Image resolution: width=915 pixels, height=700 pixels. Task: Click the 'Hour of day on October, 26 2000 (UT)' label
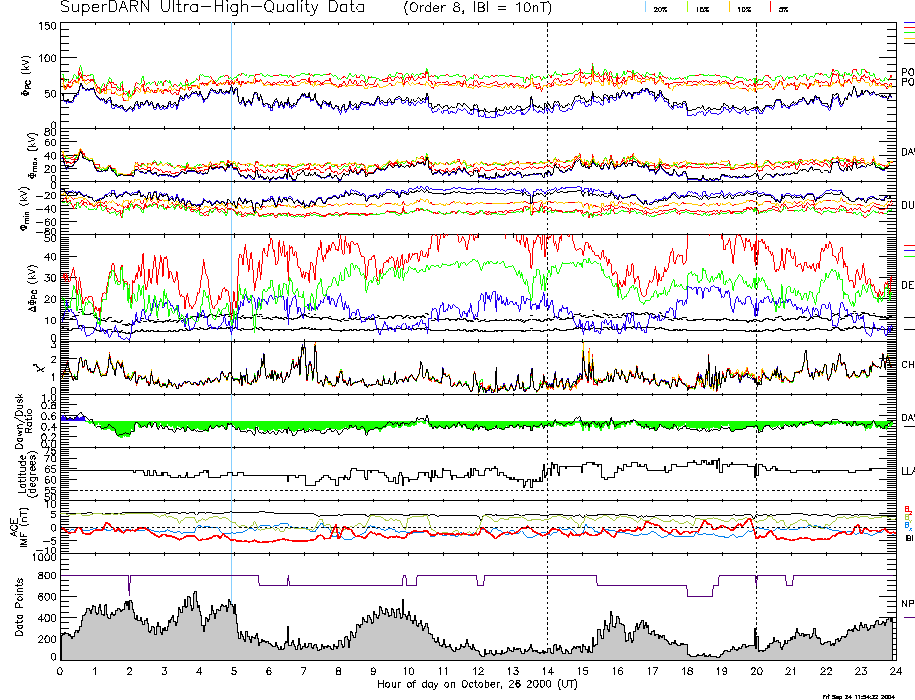pos(477,684)
